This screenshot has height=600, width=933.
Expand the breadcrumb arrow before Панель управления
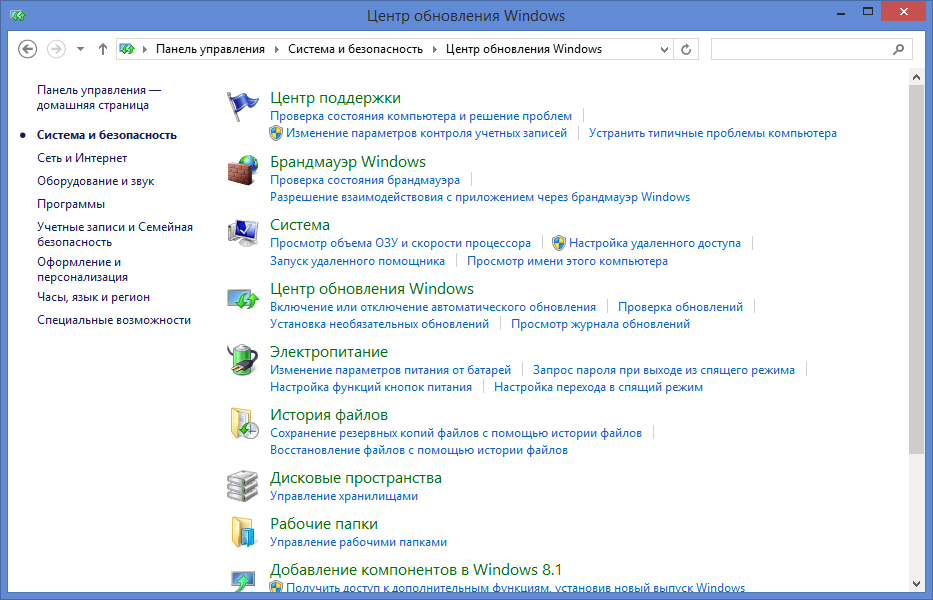click(145, 49)
